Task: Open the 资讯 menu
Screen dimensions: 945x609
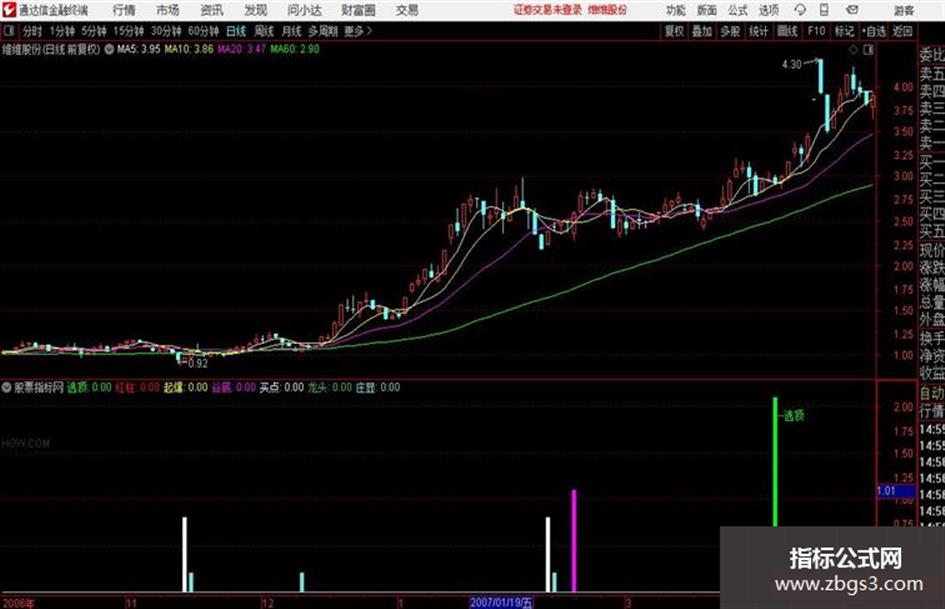Action: 212,10
